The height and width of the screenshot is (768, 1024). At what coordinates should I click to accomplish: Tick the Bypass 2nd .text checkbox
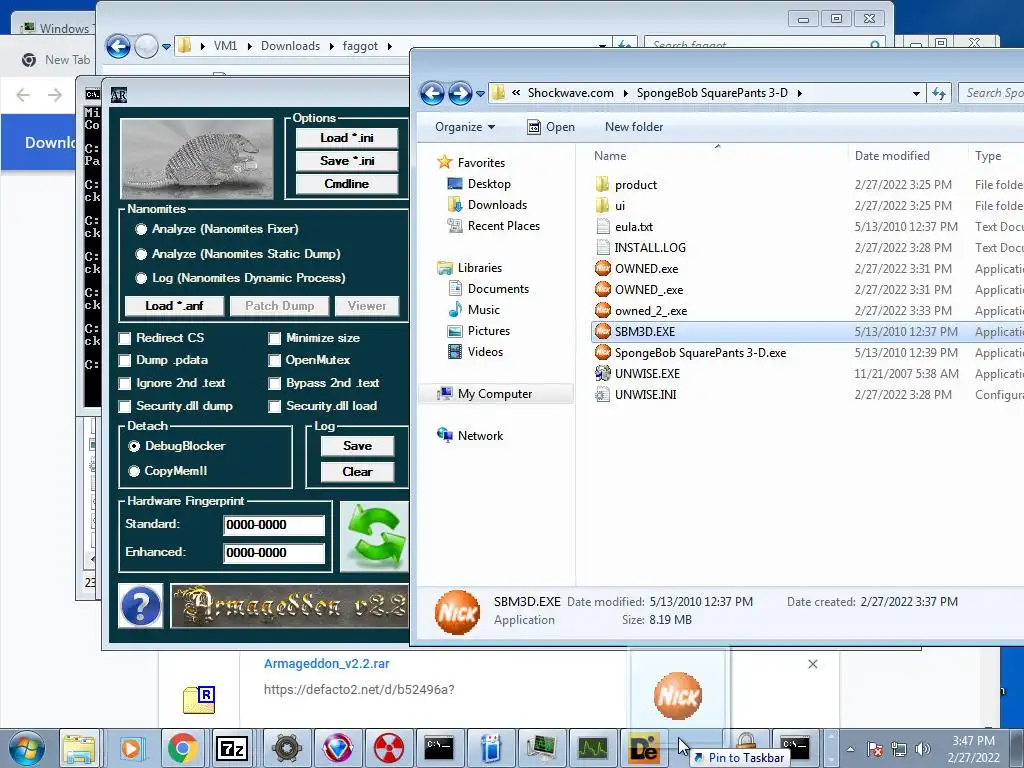pos(274,383)
